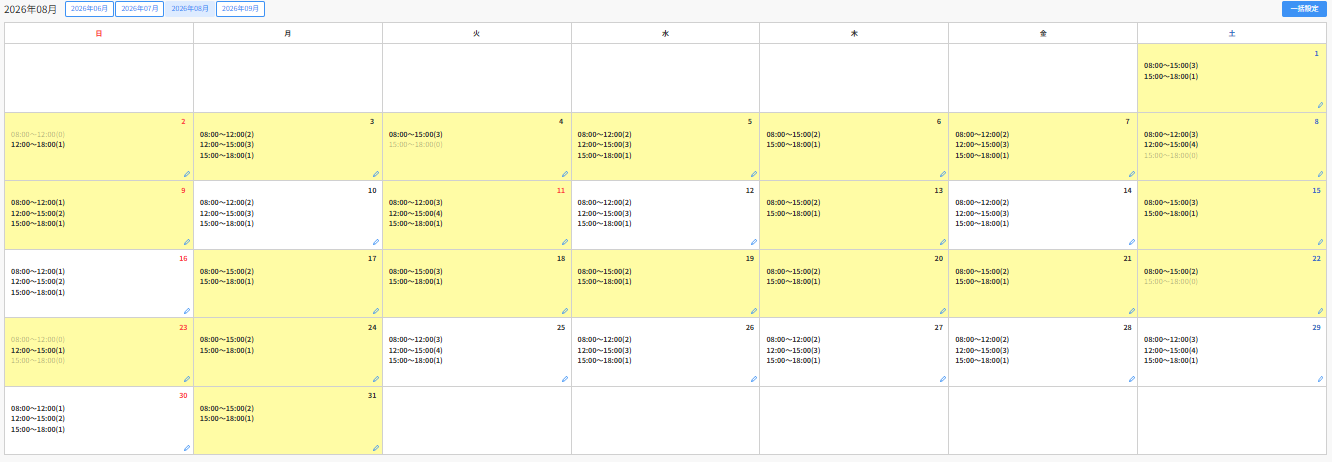
Task: Click the 火 (Tuesday) column header
Action: pyautogui.click(x=477, y=33)
